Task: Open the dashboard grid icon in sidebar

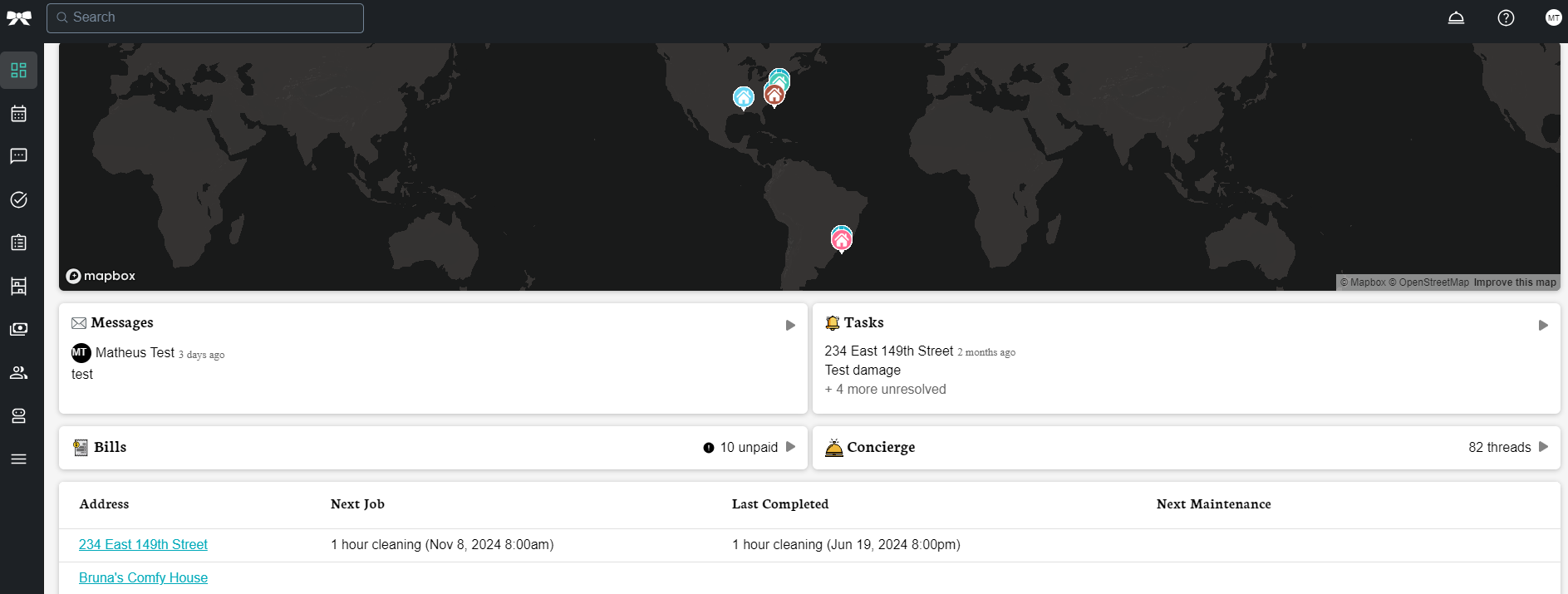Action: [x=18, y=71]
